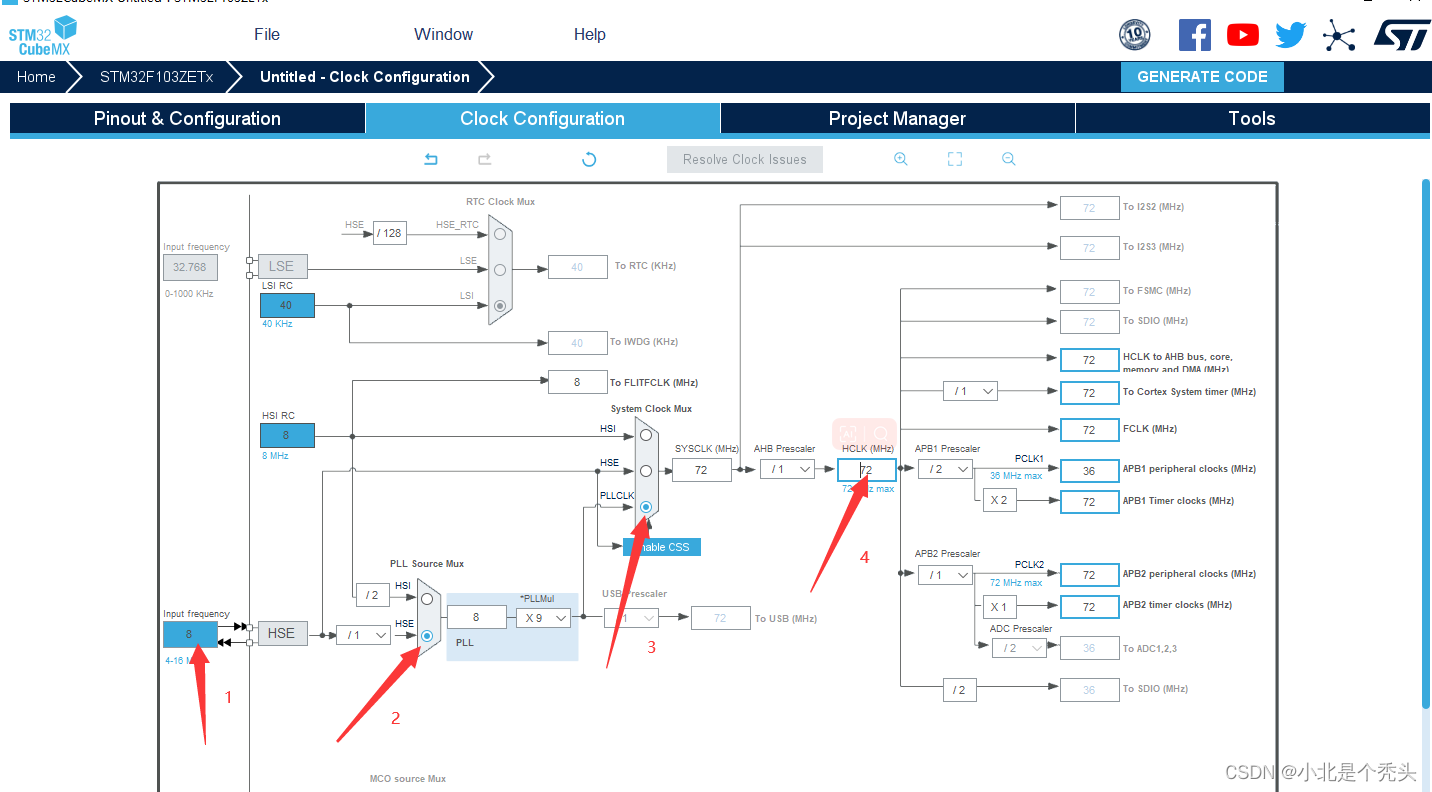1432x792 pixels.
Task: Open the File menu
Action: pyautogui.click(x=267, y=34)
